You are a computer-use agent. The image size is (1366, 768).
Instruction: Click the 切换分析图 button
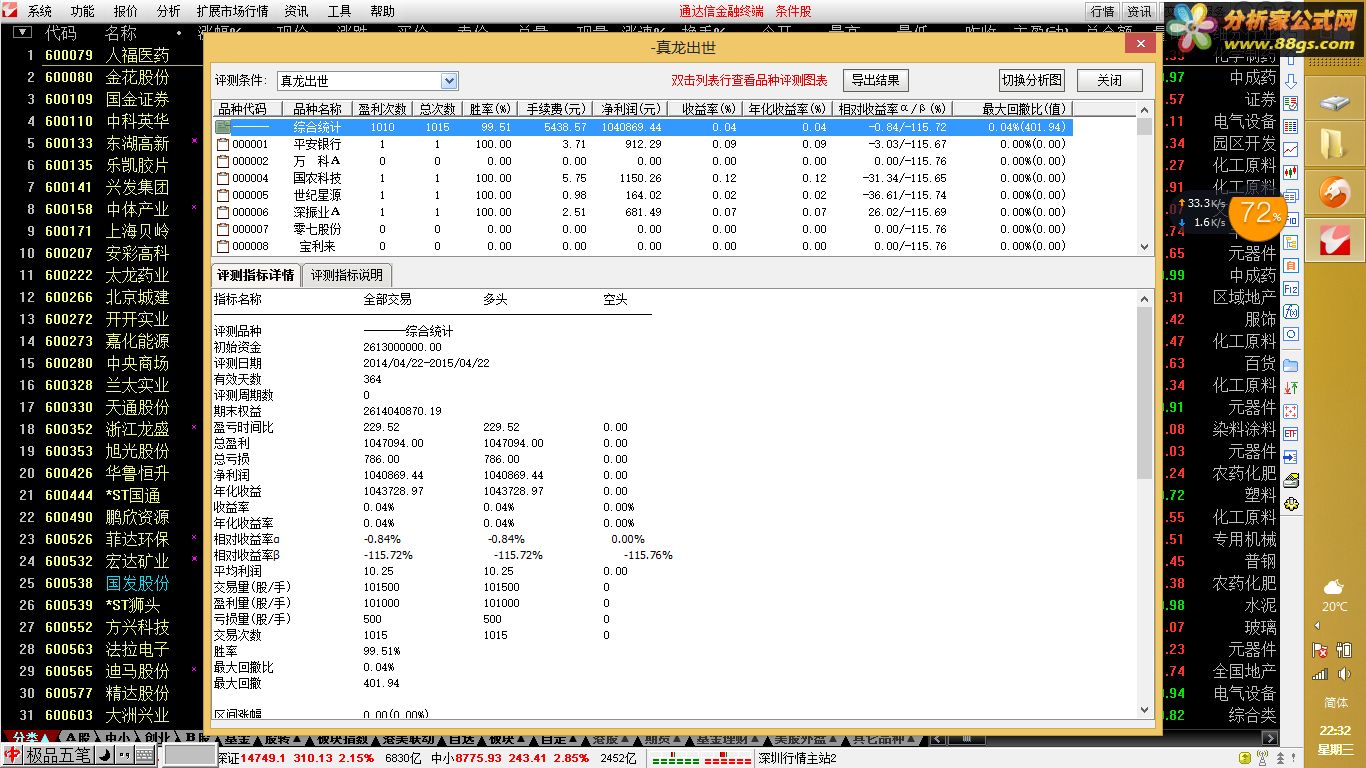[1033, 81]
